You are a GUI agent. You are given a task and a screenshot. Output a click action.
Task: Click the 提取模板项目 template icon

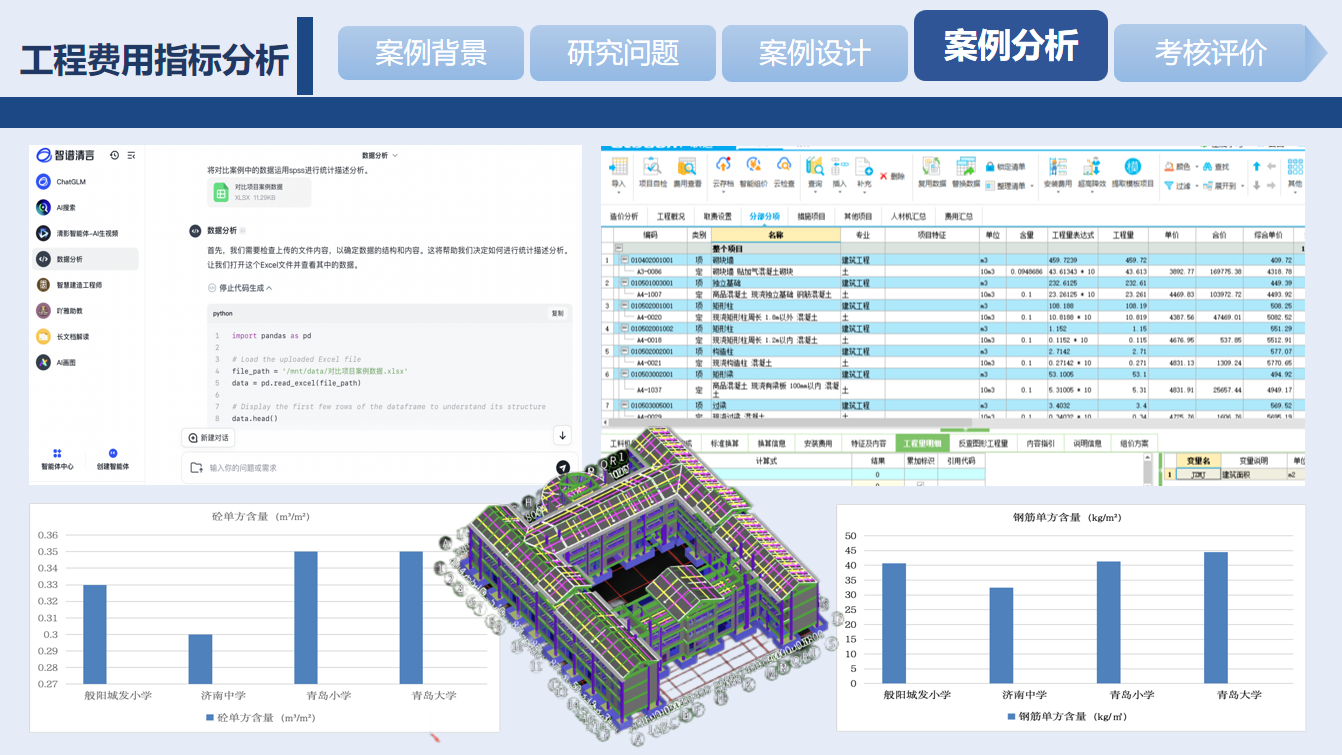[x=1132, y=171]
